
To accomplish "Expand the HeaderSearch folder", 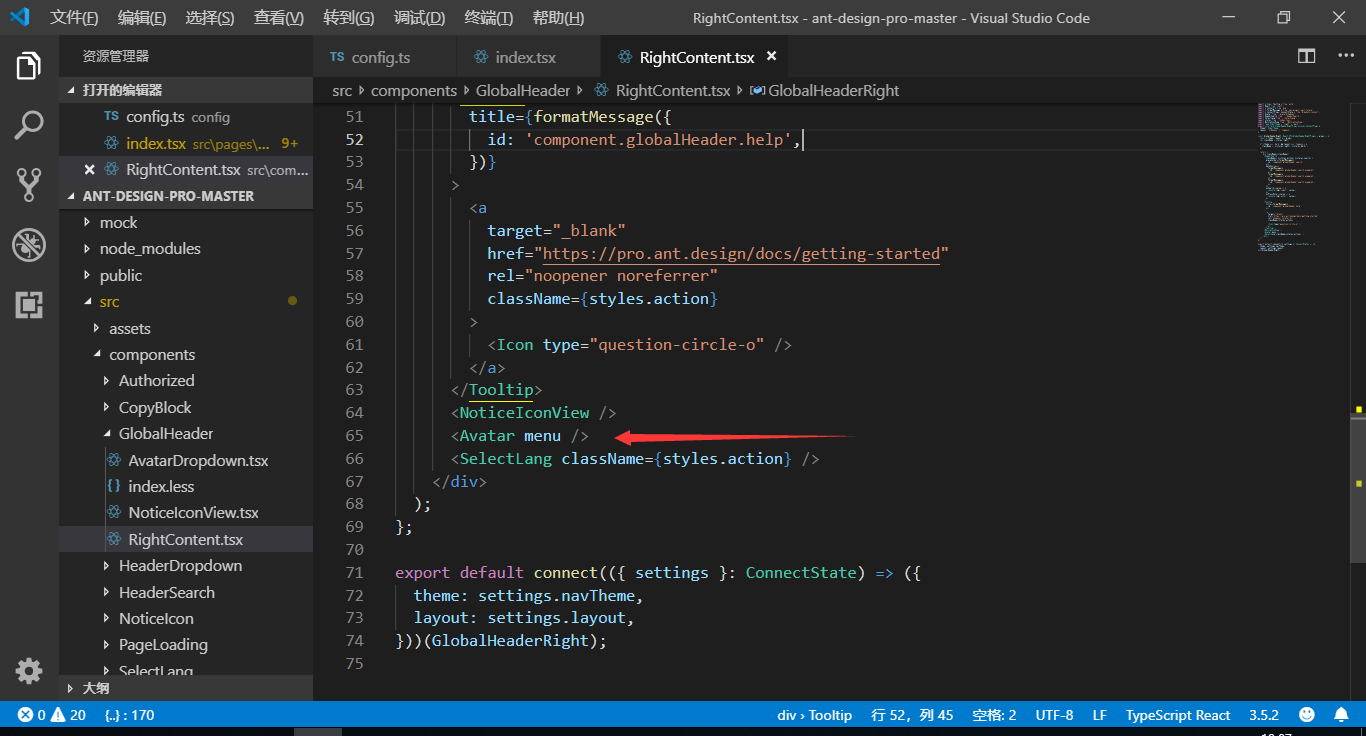I will click(x=166, y=592).
